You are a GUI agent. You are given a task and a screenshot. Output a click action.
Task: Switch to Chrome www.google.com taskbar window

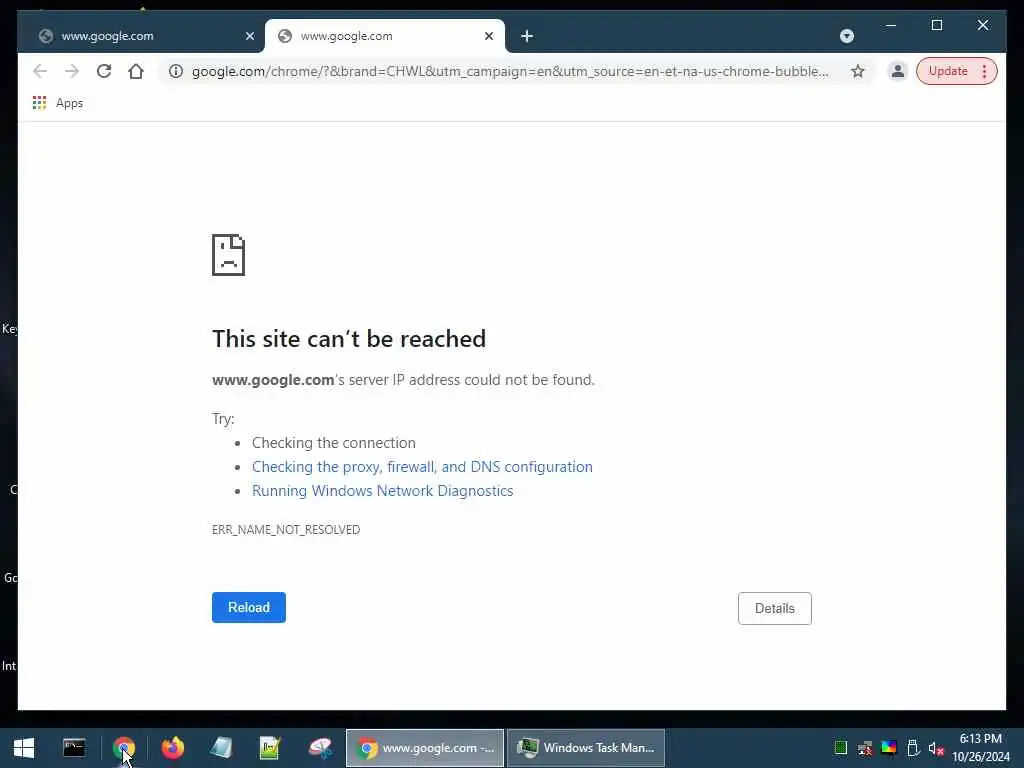pos(425,748)
